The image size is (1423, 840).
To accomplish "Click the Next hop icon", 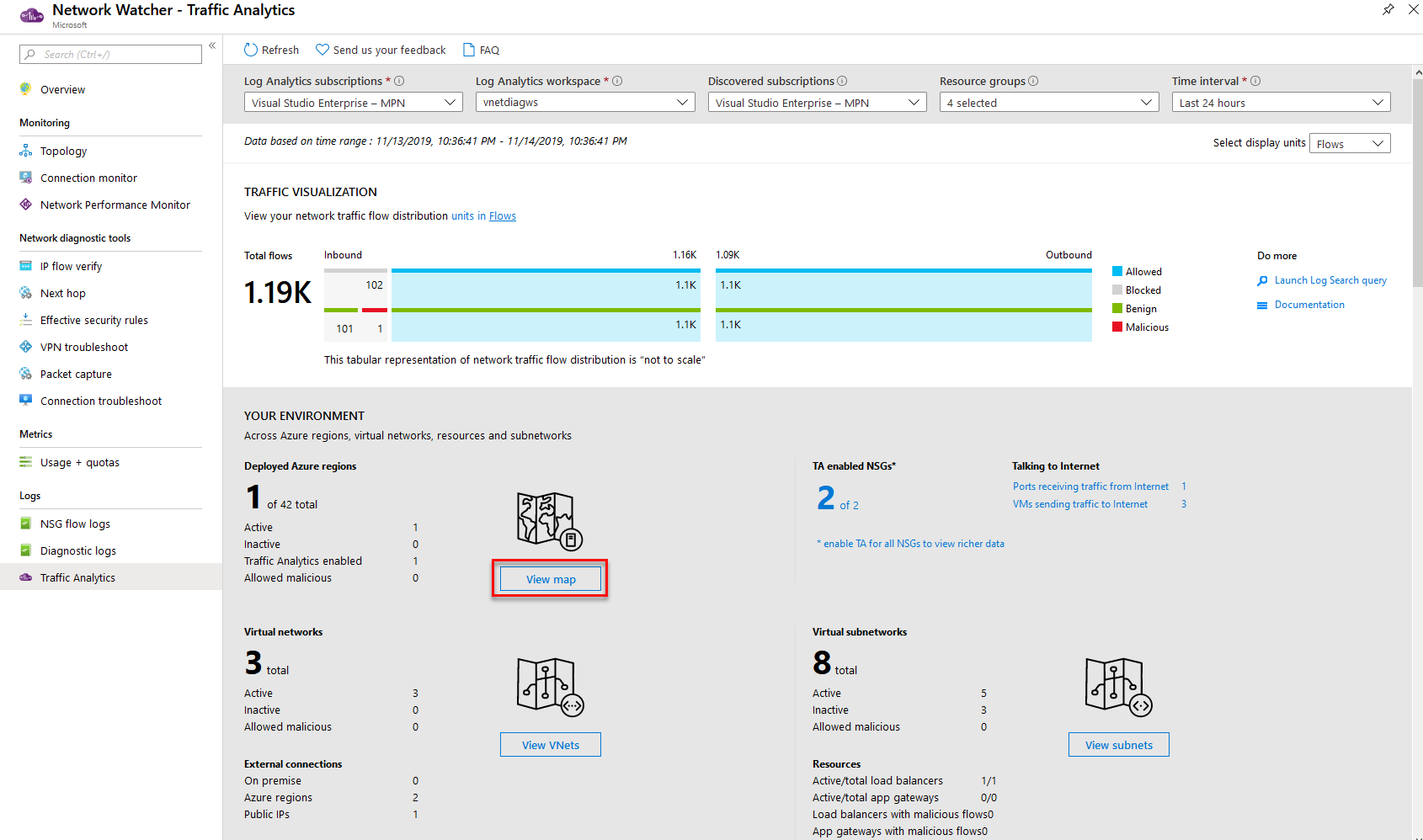I will 26,293.
